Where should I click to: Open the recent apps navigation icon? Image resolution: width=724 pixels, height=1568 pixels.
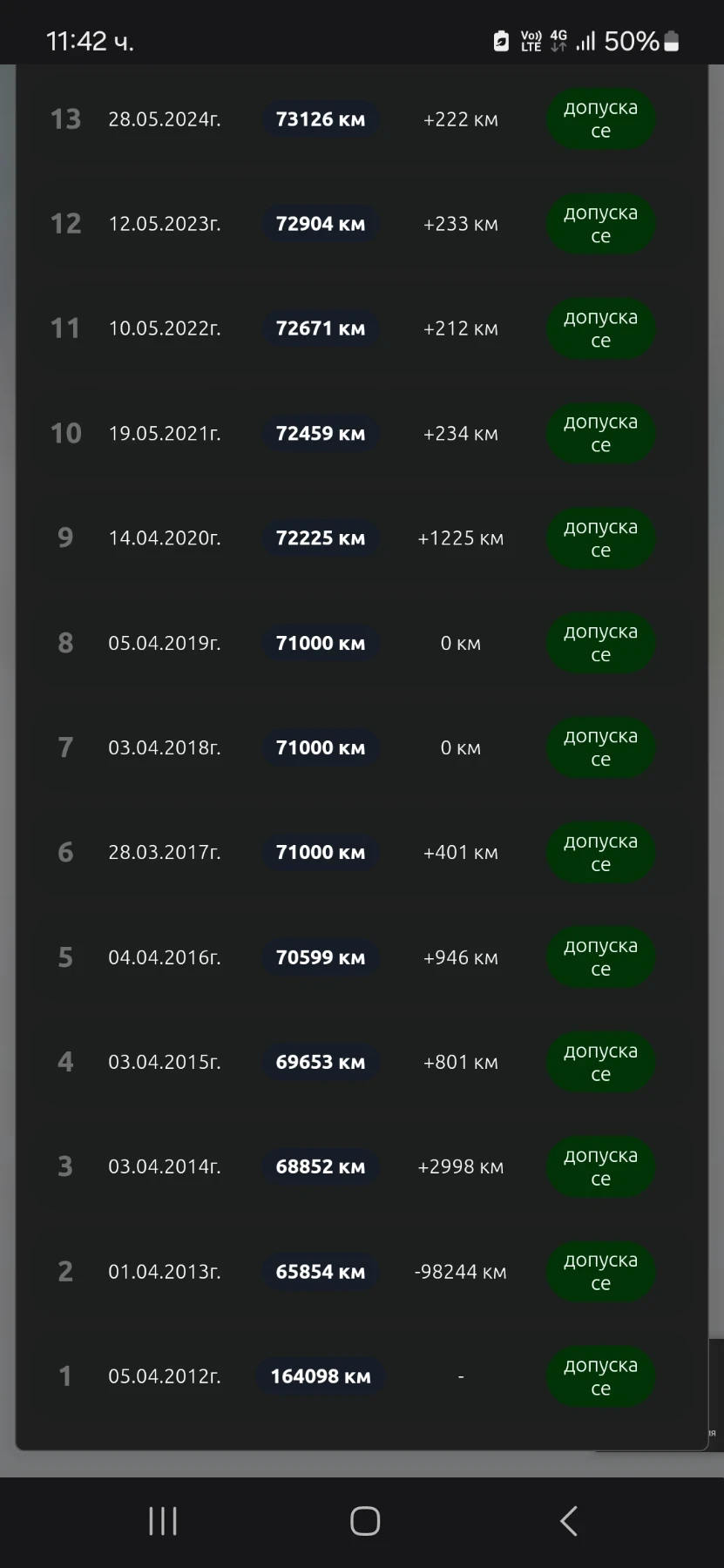click(163, 1521)
